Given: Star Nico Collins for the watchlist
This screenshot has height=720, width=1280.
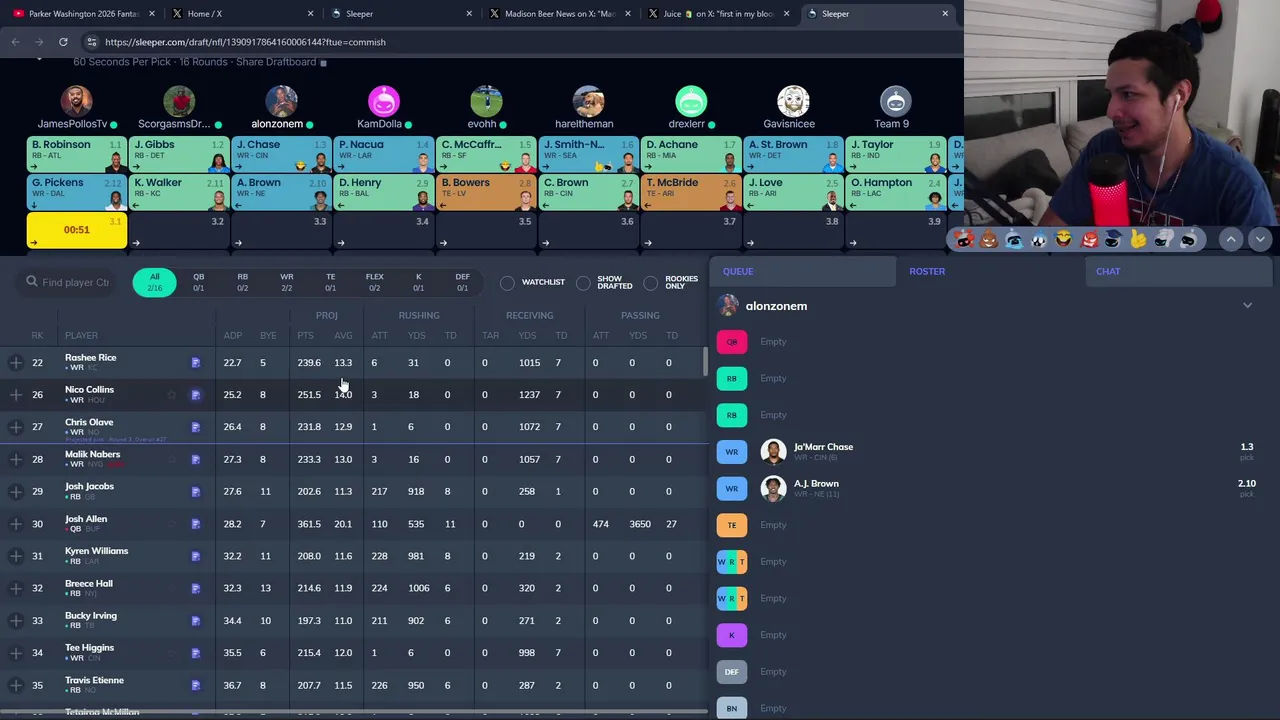Looking at the screenshot, I should click(x=172, y=395).
